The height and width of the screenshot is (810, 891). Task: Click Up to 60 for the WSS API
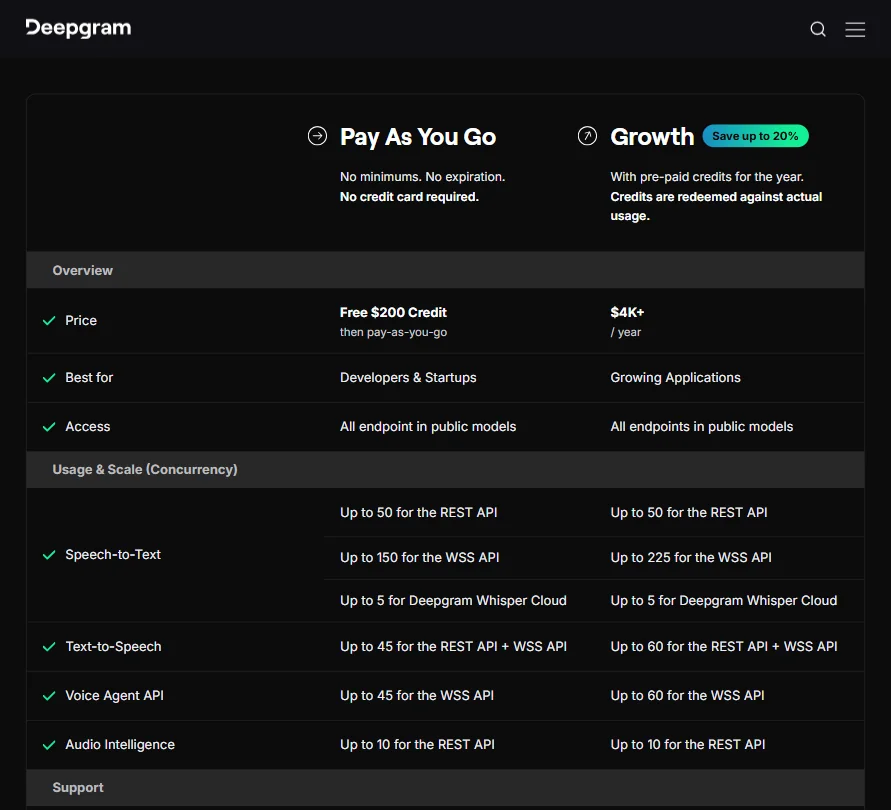[x=687, y=695]
